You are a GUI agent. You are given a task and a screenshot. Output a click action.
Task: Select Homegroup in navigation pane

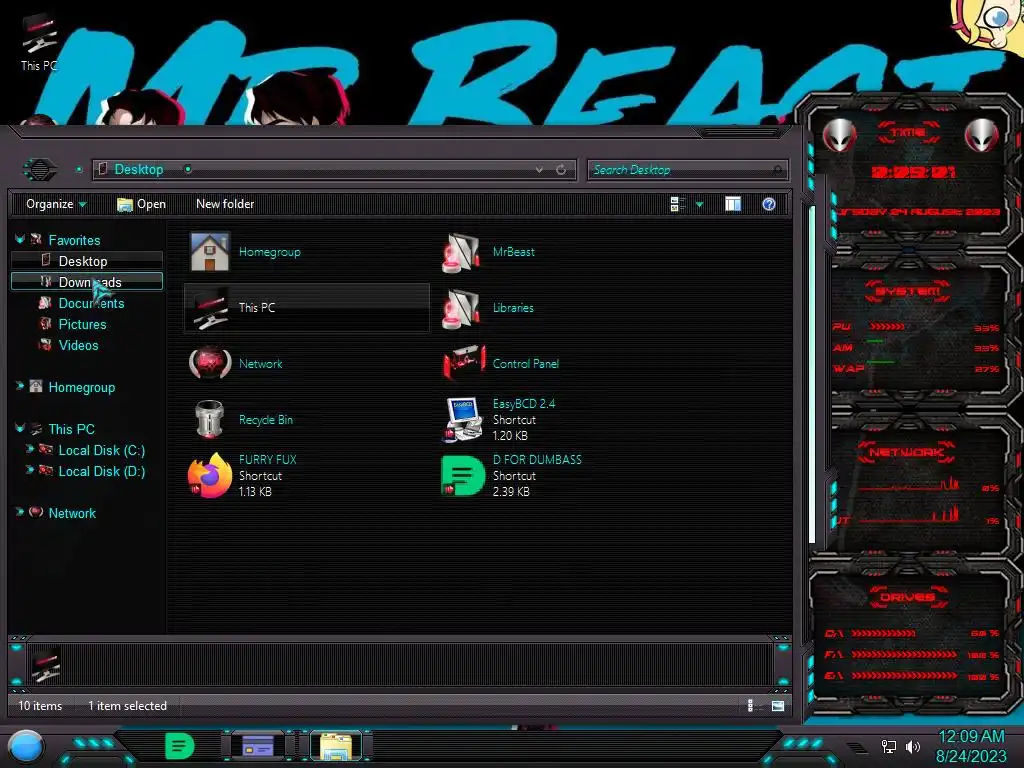pyautogui.click(x=81, y=387)
